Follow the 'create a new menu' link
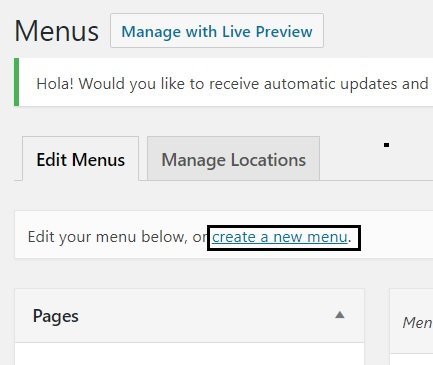The image size is (433, 365). 280,237
